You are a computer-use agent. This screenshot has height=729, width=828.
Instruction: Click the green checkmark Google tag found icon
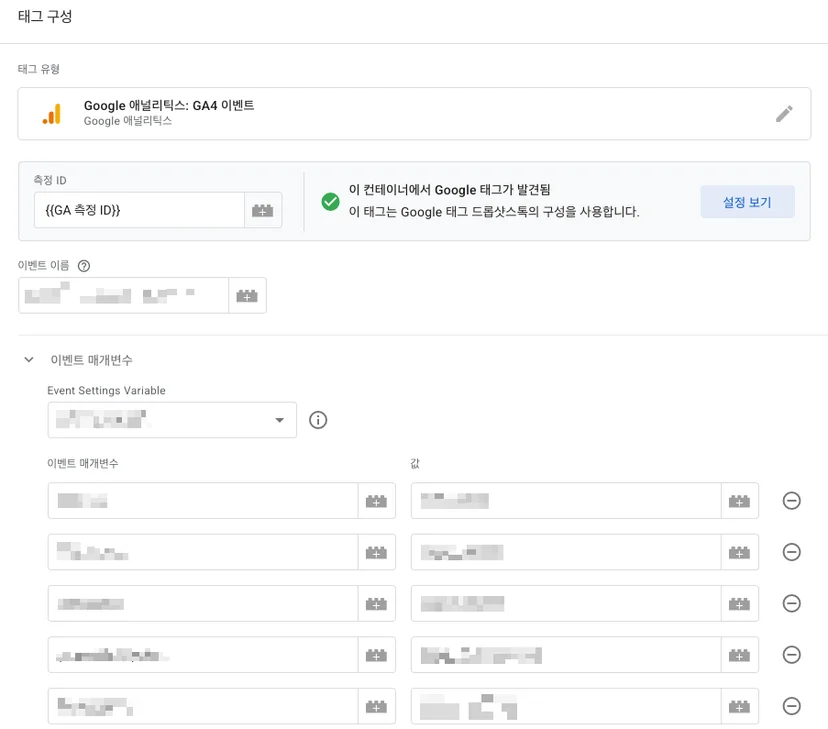pyautogui.click(x=331, y=202)
